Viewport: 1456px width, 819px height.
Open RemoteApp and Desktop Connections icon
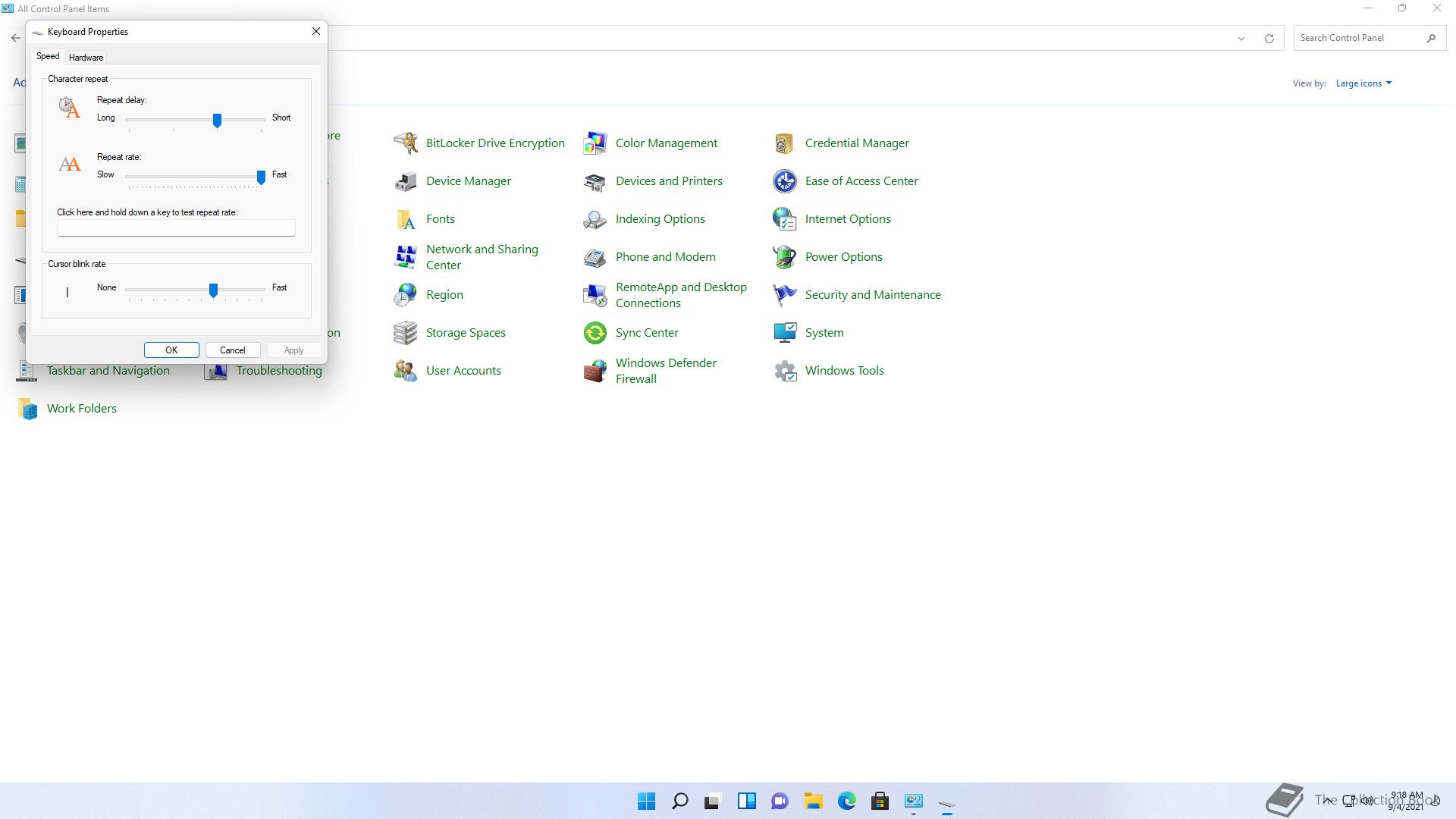pos(595,294)
